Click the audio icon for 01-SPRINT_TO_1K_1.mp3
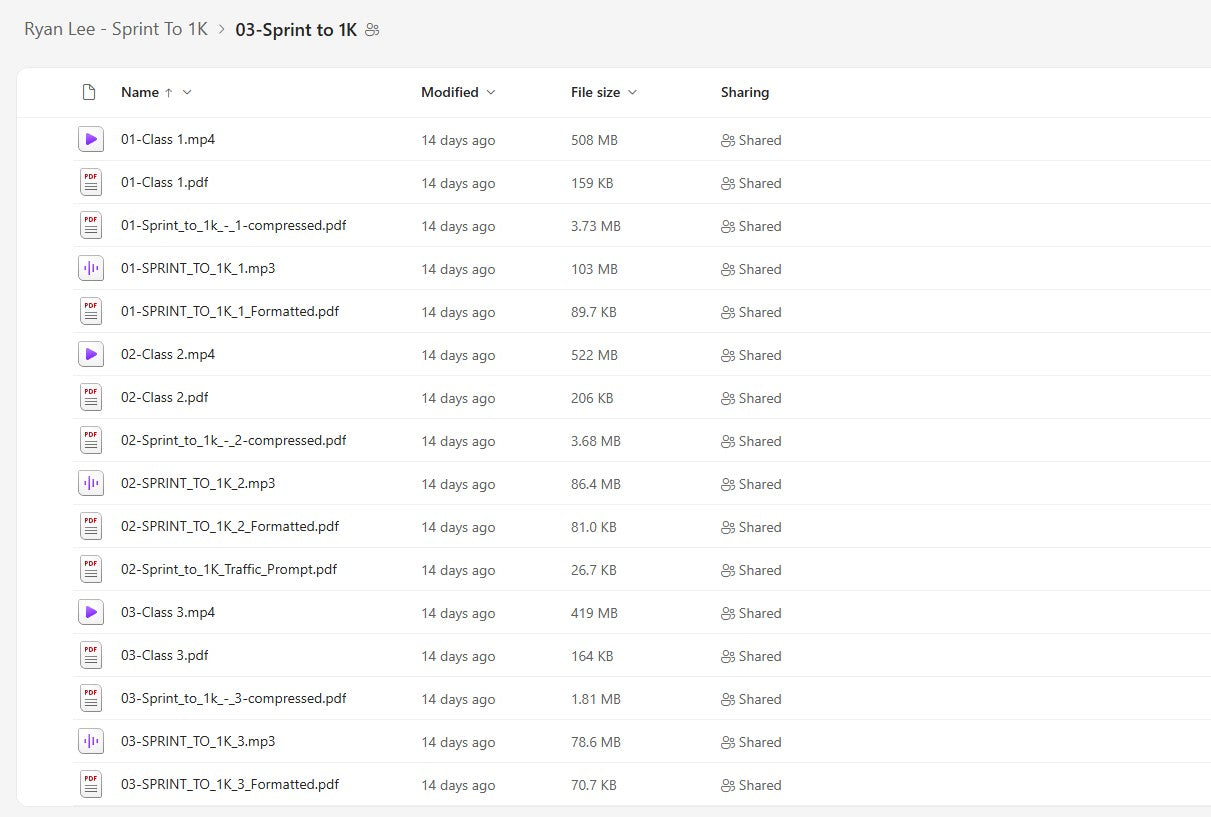This screenshot has width=1211, height=817. click(x=91, y=269)
